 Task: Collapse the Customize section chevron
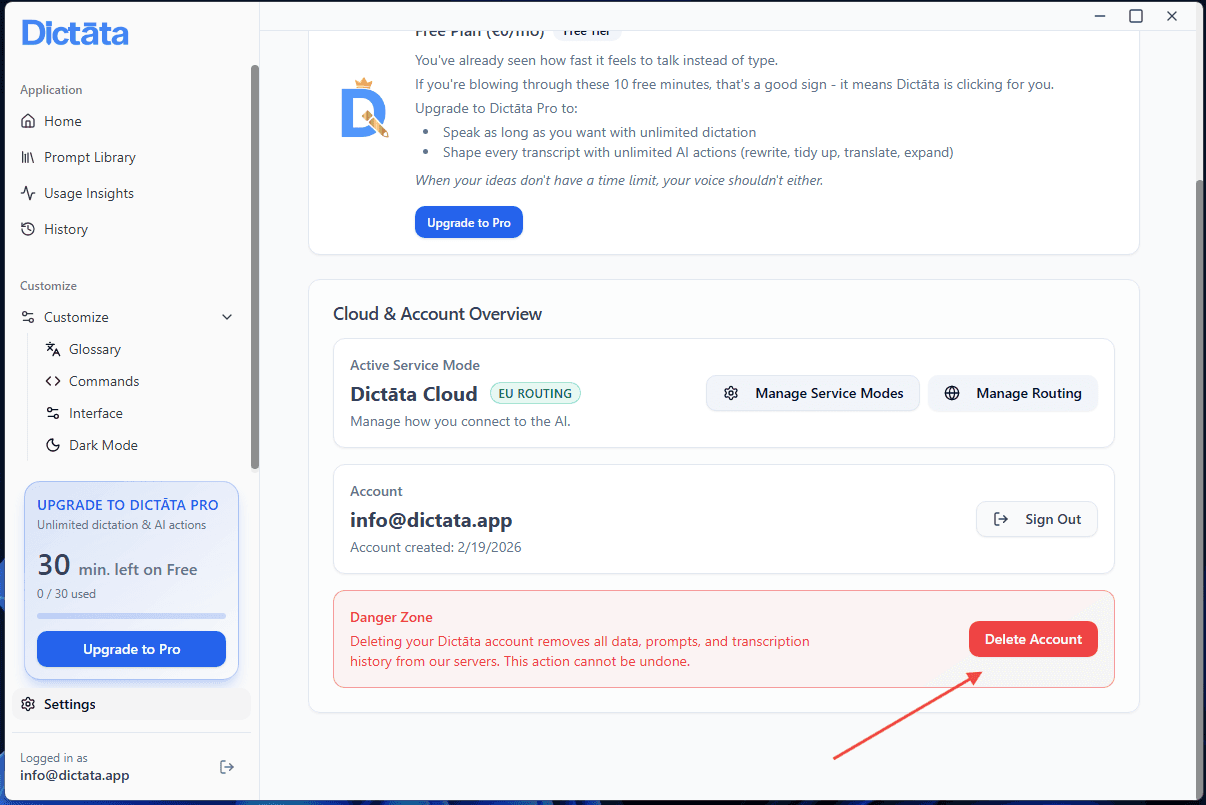tap(227, 317)
